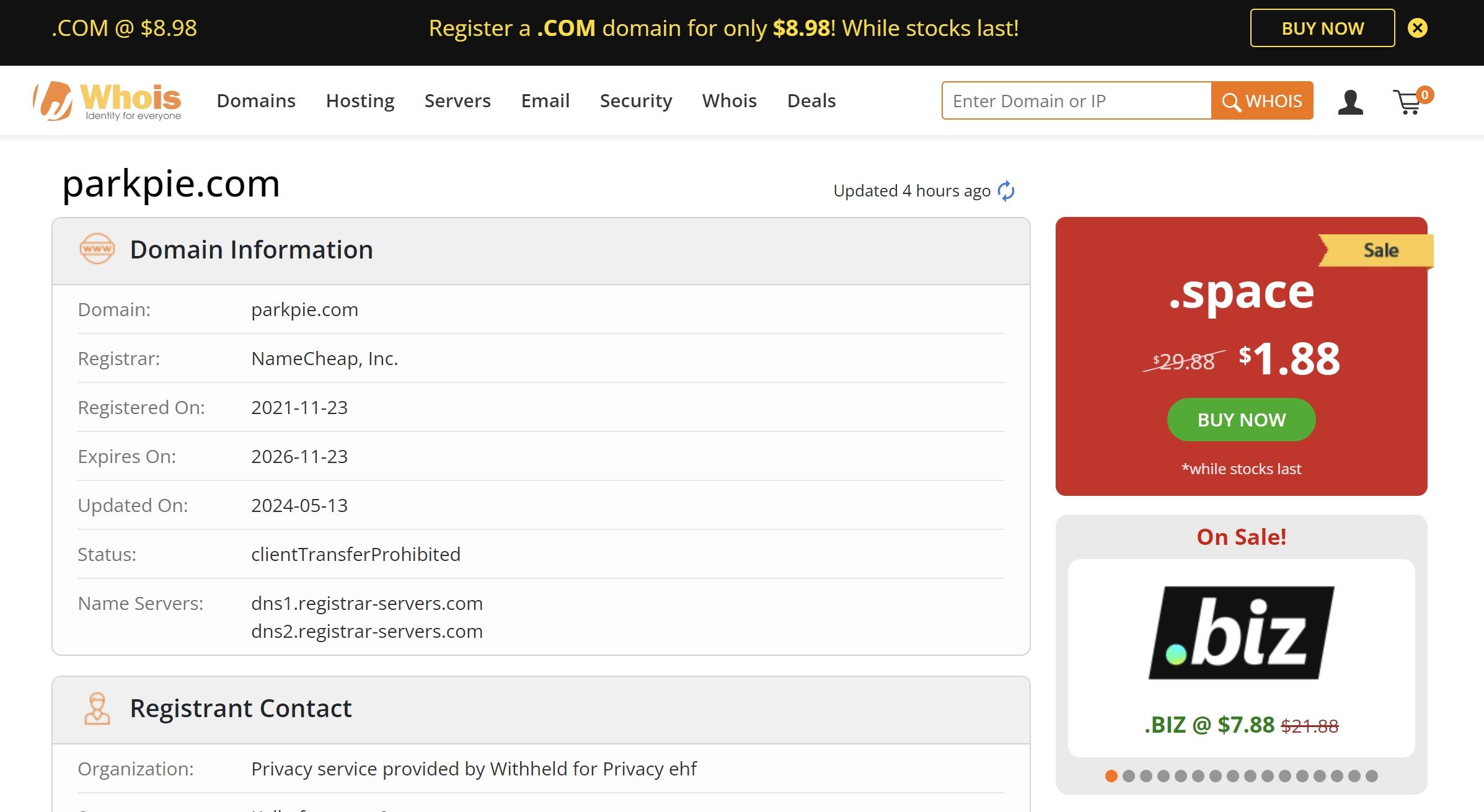Click green BUY NOW for .space
The height and width of the screenshot is (812, 1484).
1241,420
